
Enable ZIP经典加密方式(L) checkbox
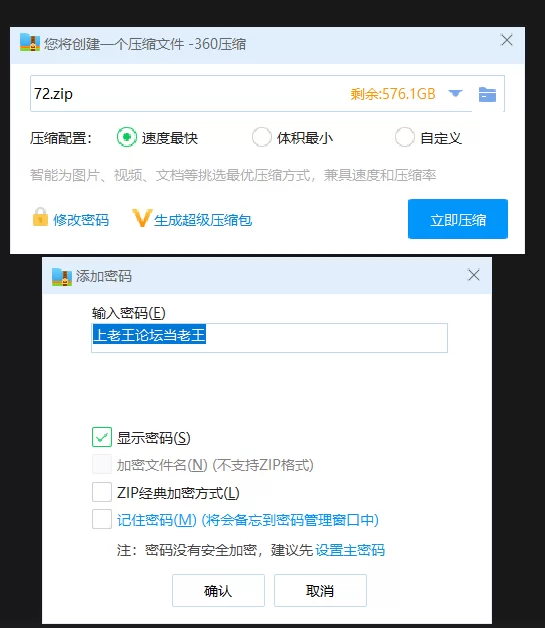click(x=102, y=492)
